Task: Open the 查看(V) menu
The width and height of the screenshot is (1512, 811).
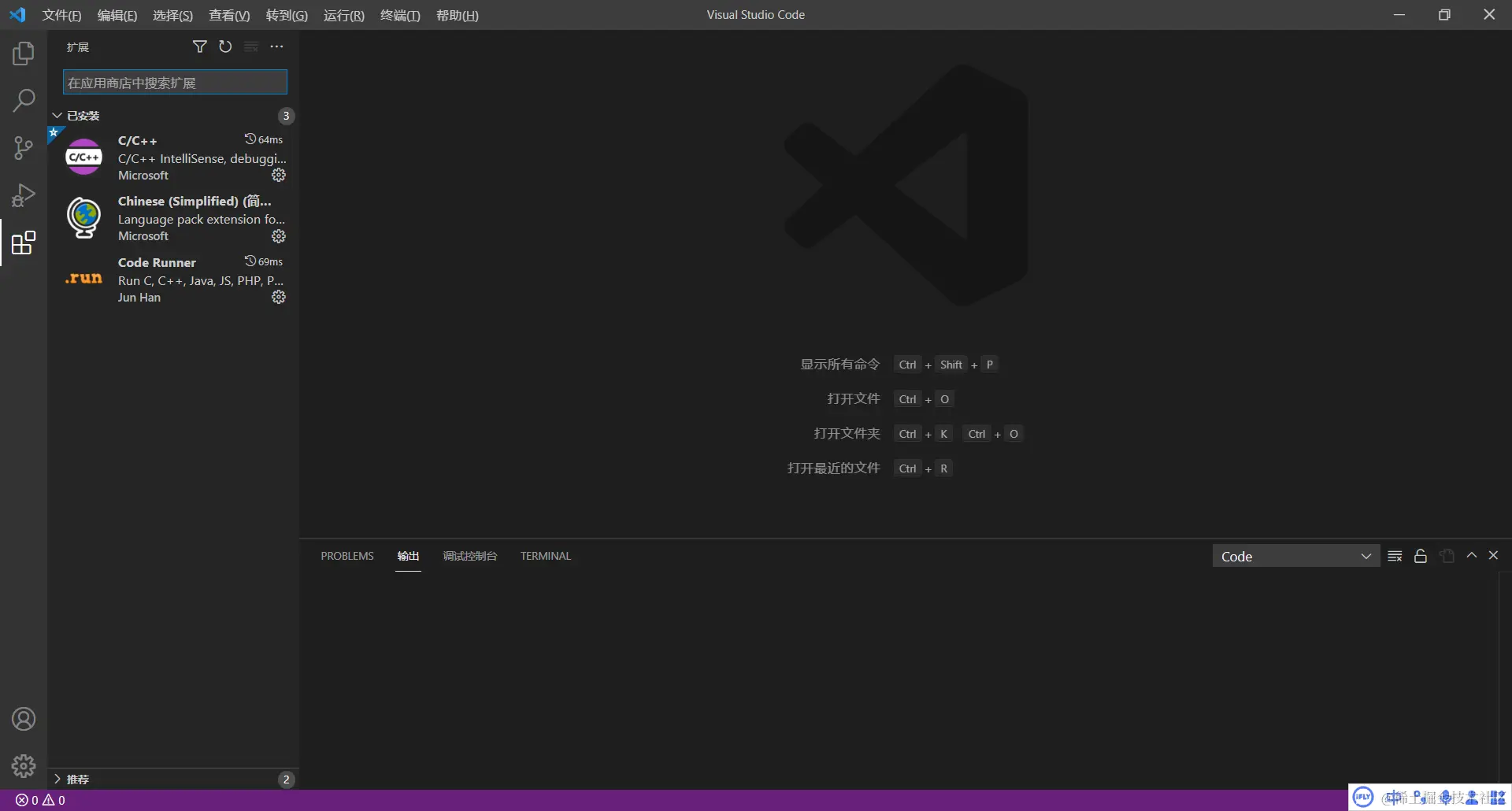Action: pyautogui.click(x=229, y=15)
